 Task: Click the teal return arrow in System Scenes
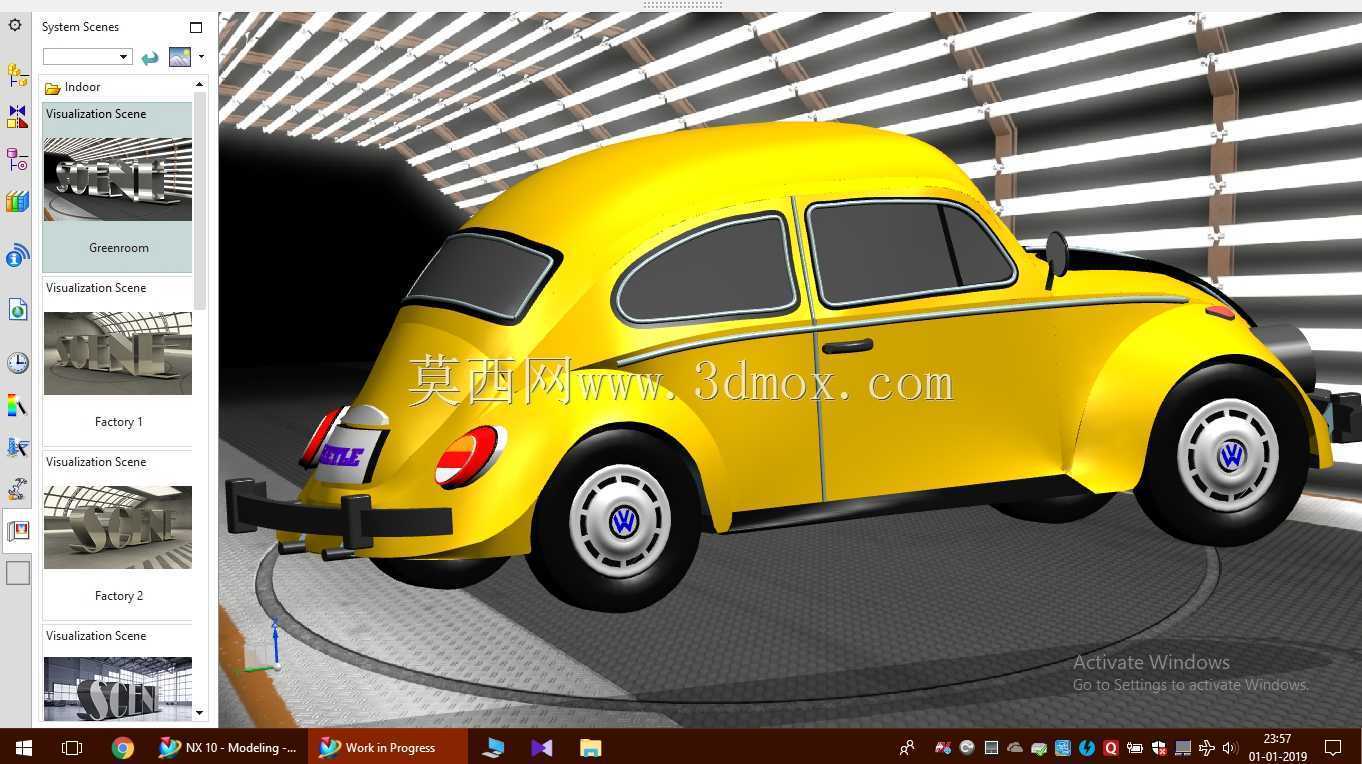coord(150,57)
